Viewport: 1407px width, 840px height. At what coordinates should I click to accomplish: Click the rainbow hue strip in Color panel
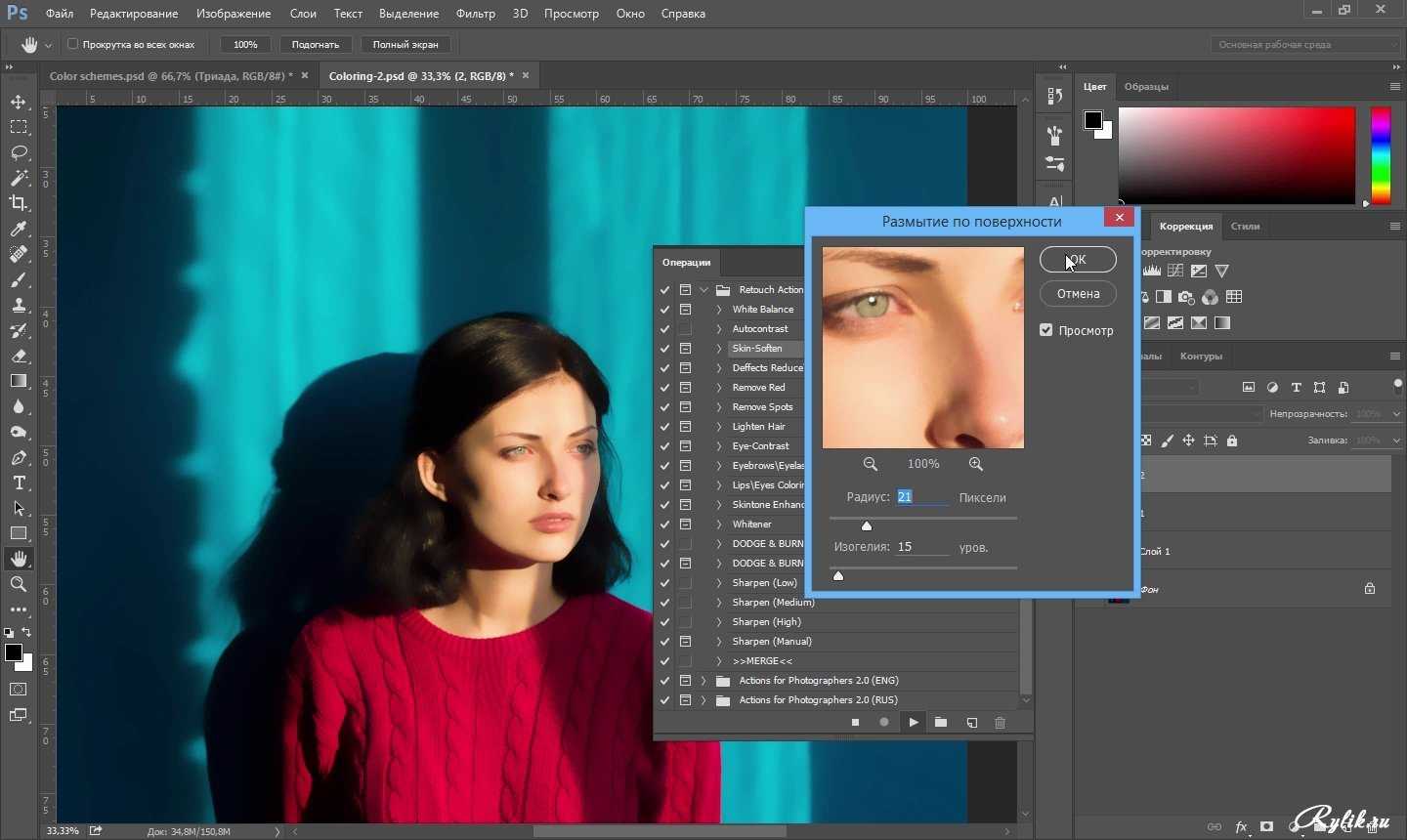tap(1381, 154)
